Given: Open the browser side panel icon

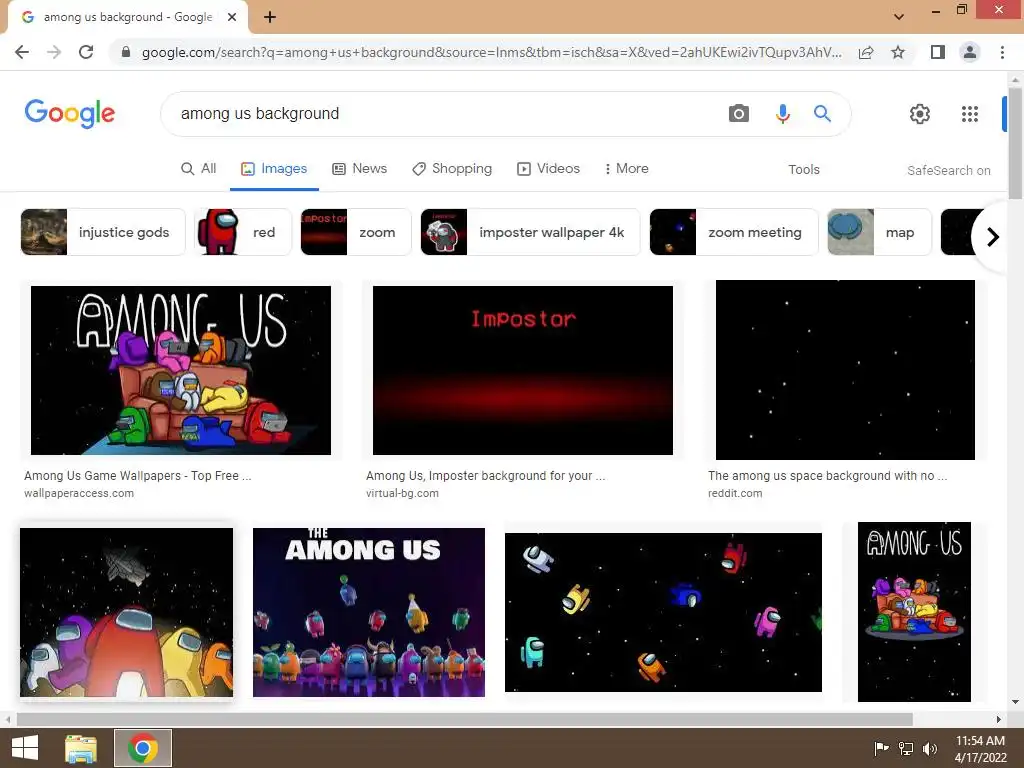Looking at the screenshot, I should pos(938,52).
